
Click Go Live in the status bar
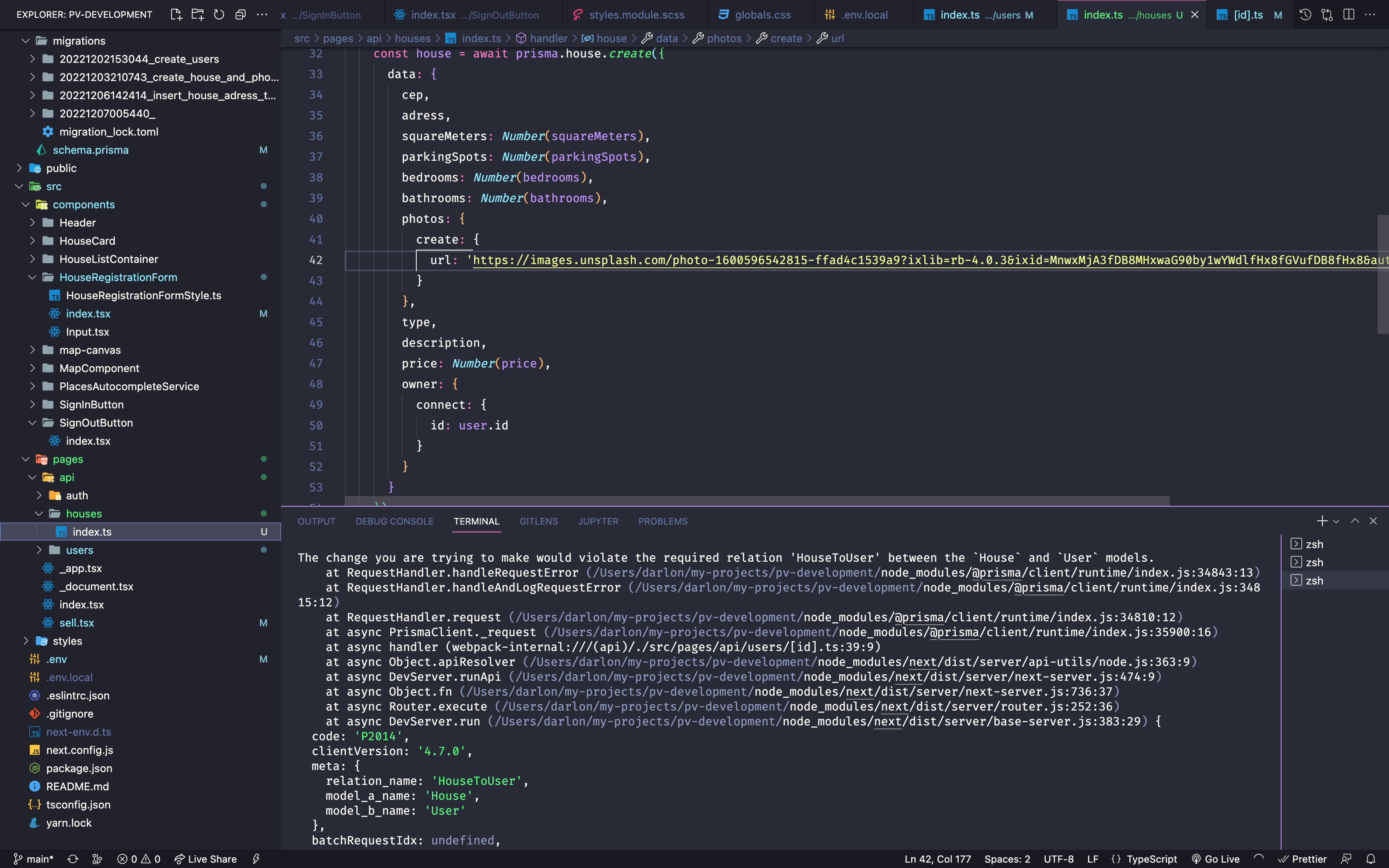[x=1216, y=859]
